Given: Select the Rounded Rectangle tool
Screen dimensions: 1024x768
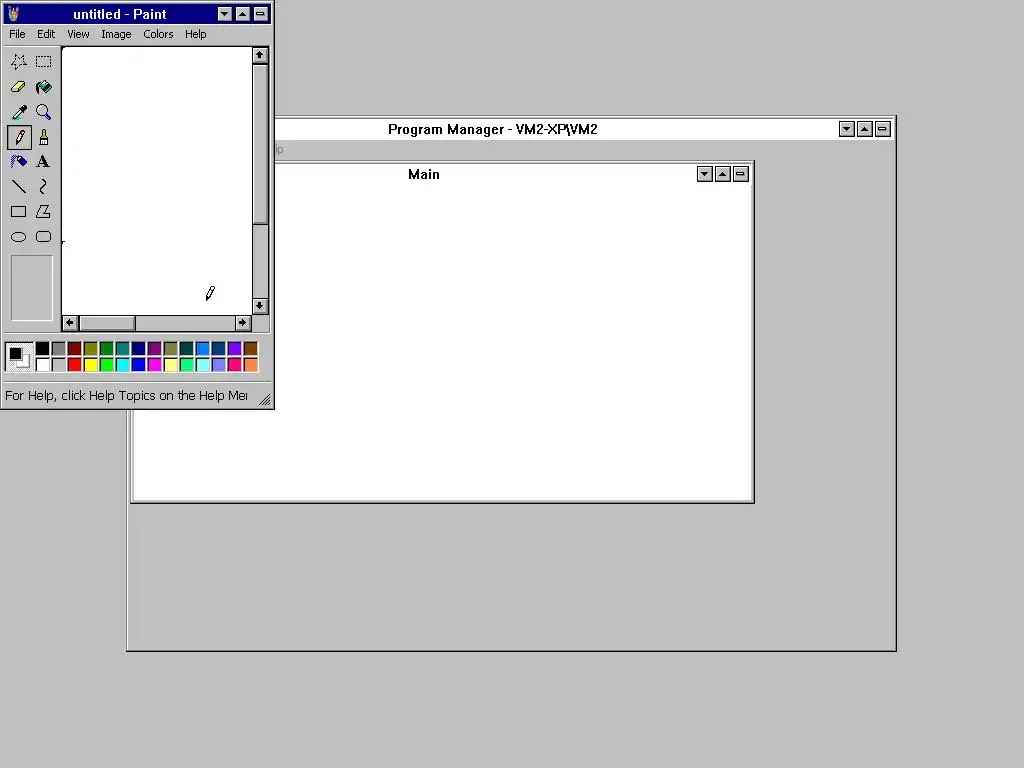Looking at the screenshot, I should pos(44,236).
